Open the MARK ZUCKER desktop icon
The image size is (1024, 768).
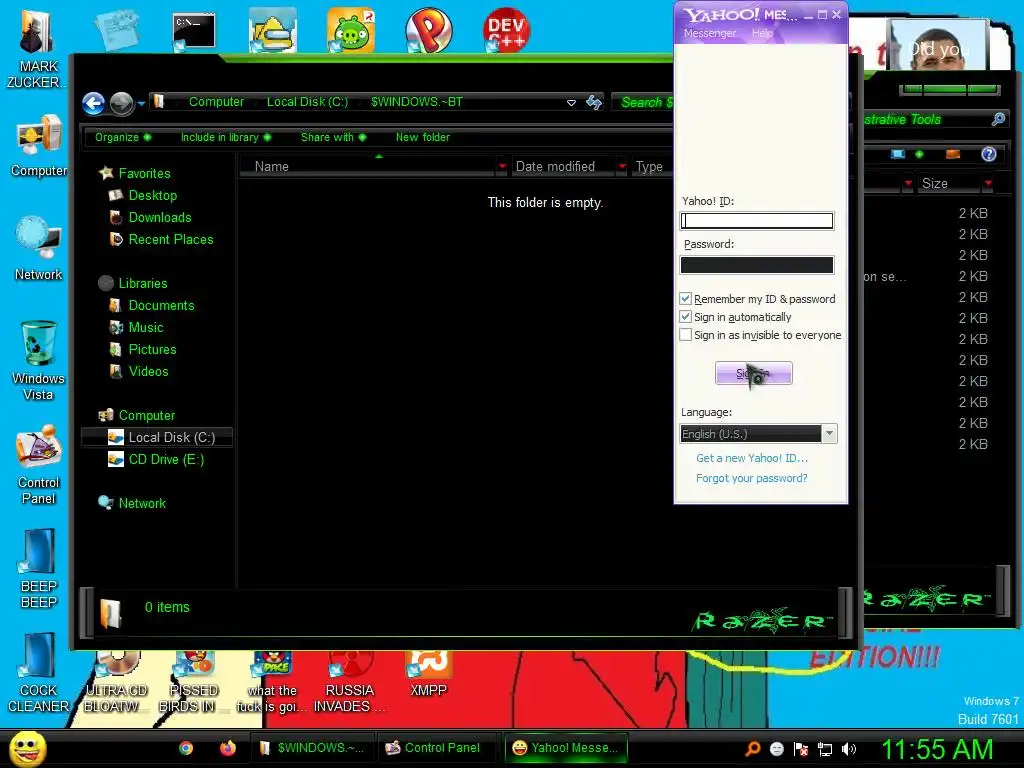36,49
